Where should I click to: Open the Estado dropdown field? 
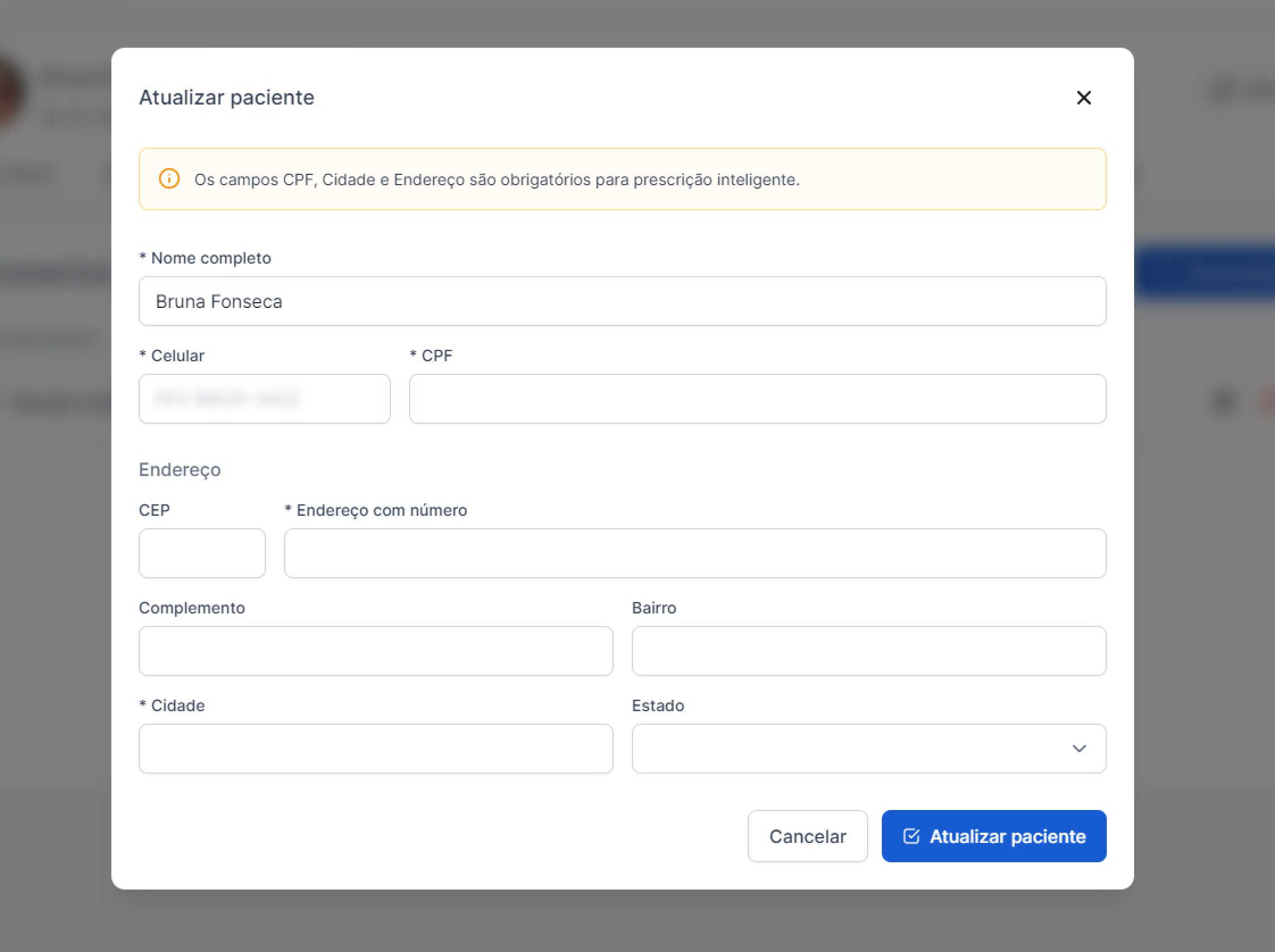tap(853, 749)
